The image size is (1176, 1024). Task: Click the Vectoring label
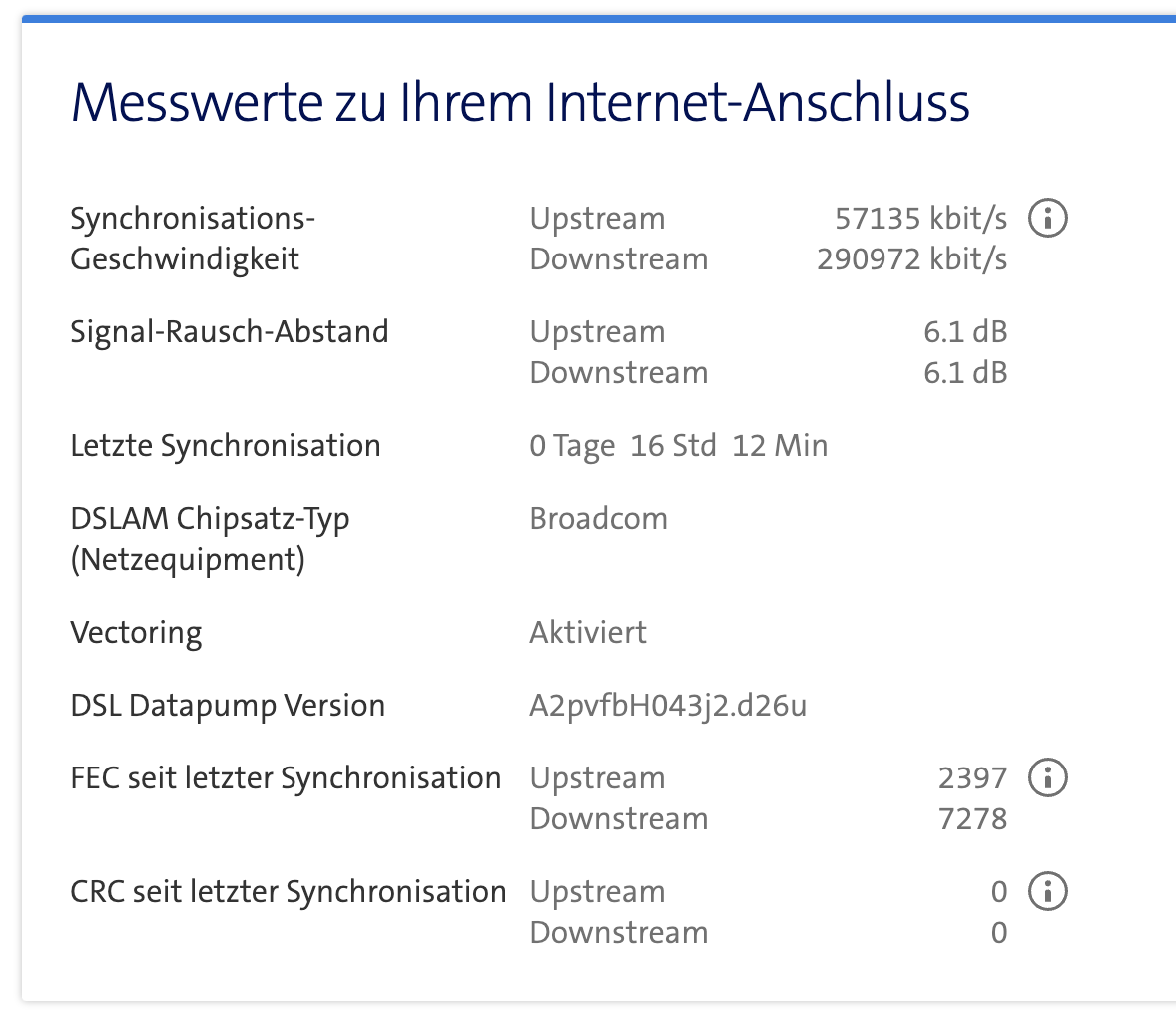tap(136, 633)
